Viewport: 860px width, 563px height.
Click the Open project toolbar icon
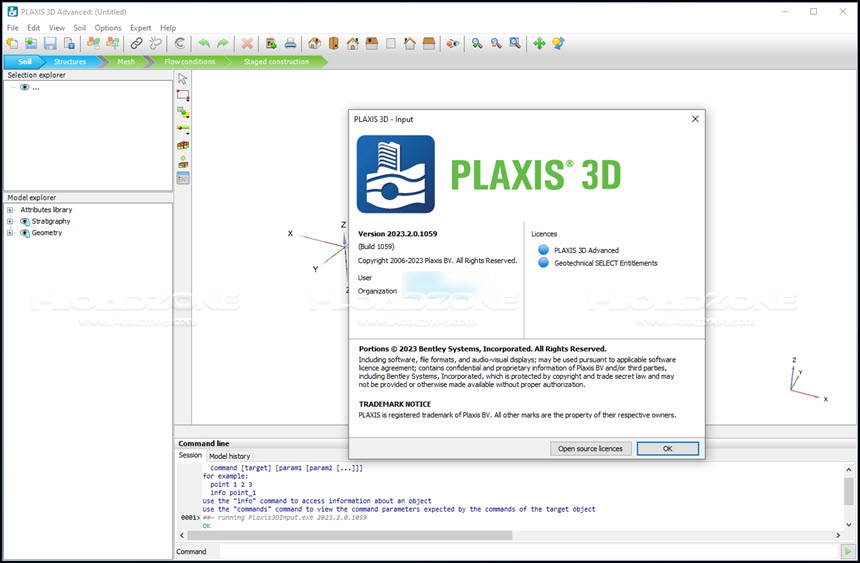[31, 43]
